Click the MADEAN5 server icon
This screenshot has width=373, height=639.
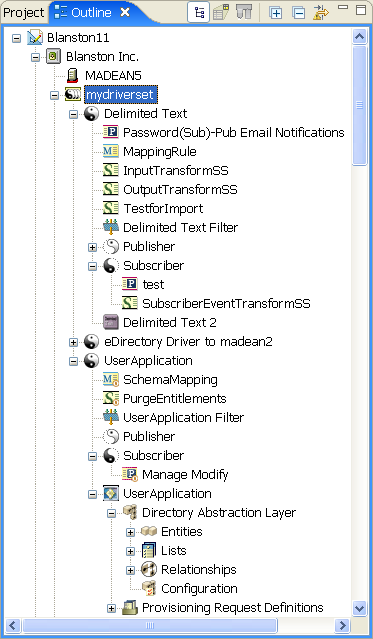(73, 76)
